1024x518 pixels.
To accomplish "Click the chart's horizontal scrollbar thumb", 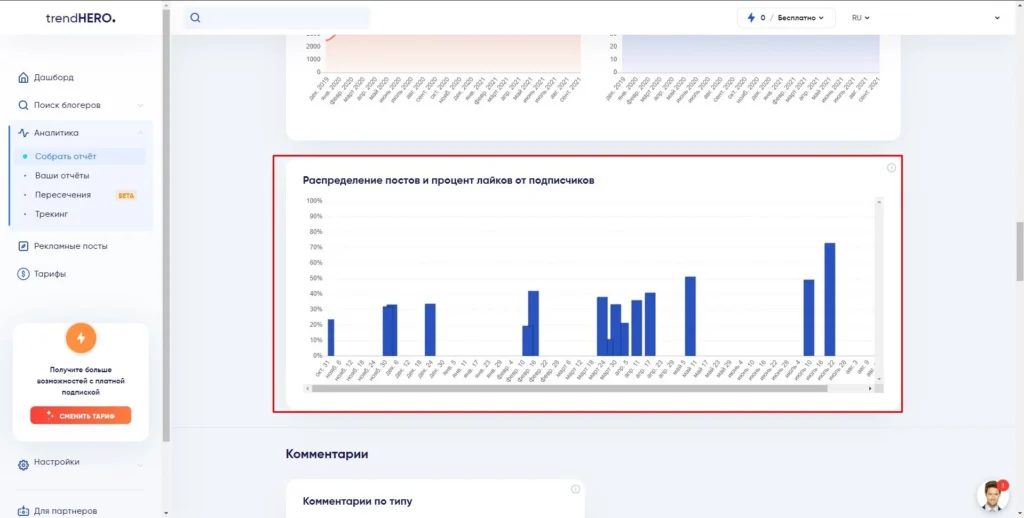I will (x=569, y=389).
